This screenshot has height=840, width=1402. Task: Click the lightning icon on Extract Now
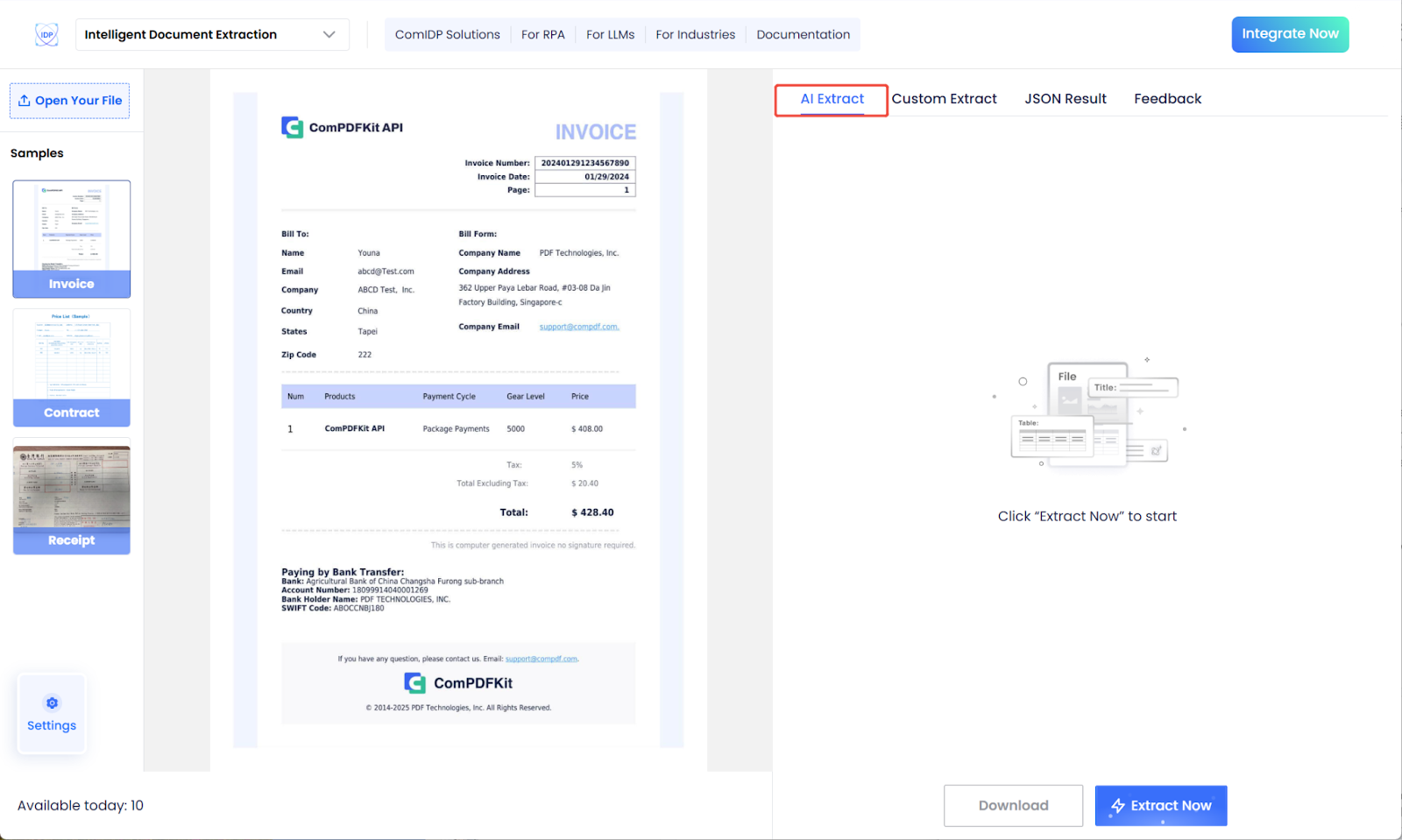[x=1118, y=806]
